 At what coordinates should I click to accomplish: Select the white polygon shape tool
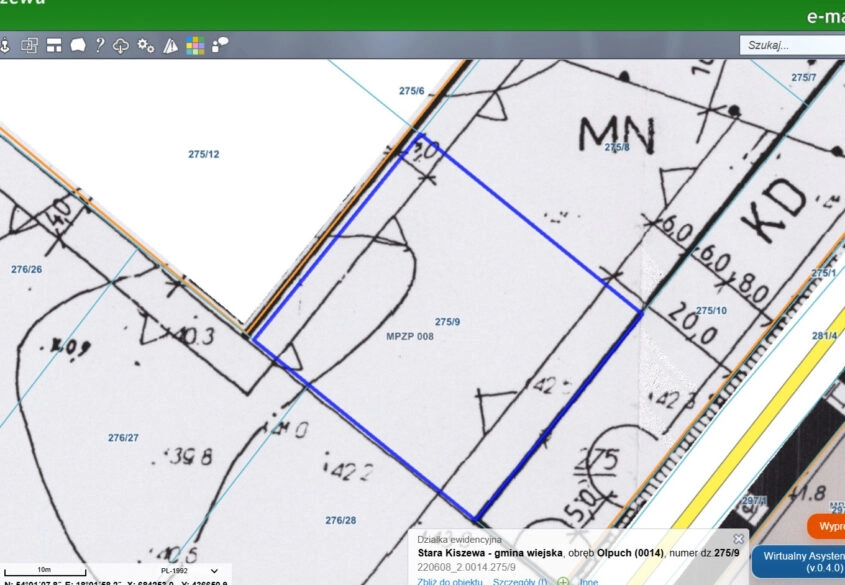tap(78, 45)
